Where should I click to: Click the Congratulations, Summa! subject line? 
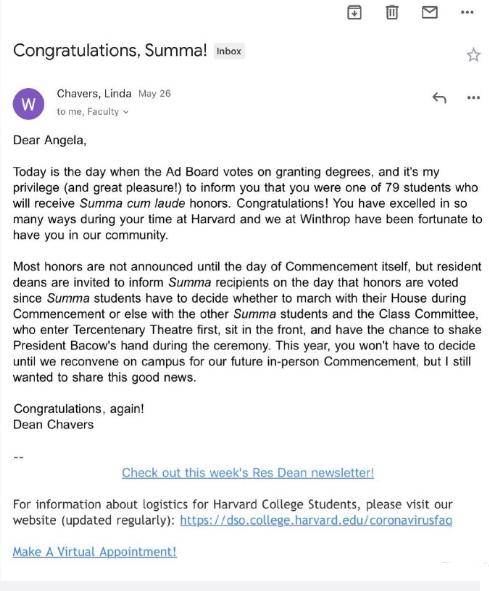coord(110,51)
